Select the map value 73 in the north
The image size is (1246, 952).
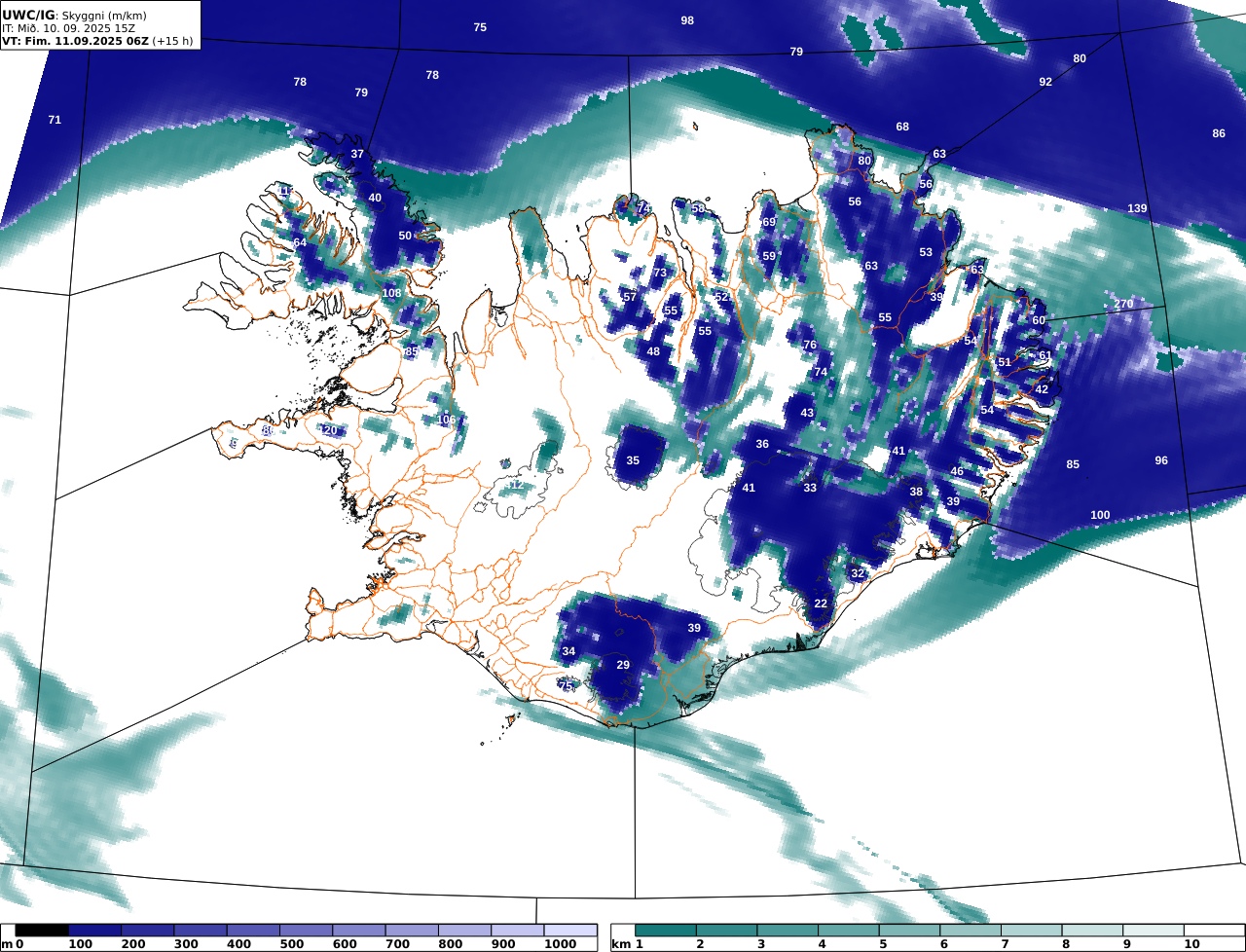[x=660, y=274]
